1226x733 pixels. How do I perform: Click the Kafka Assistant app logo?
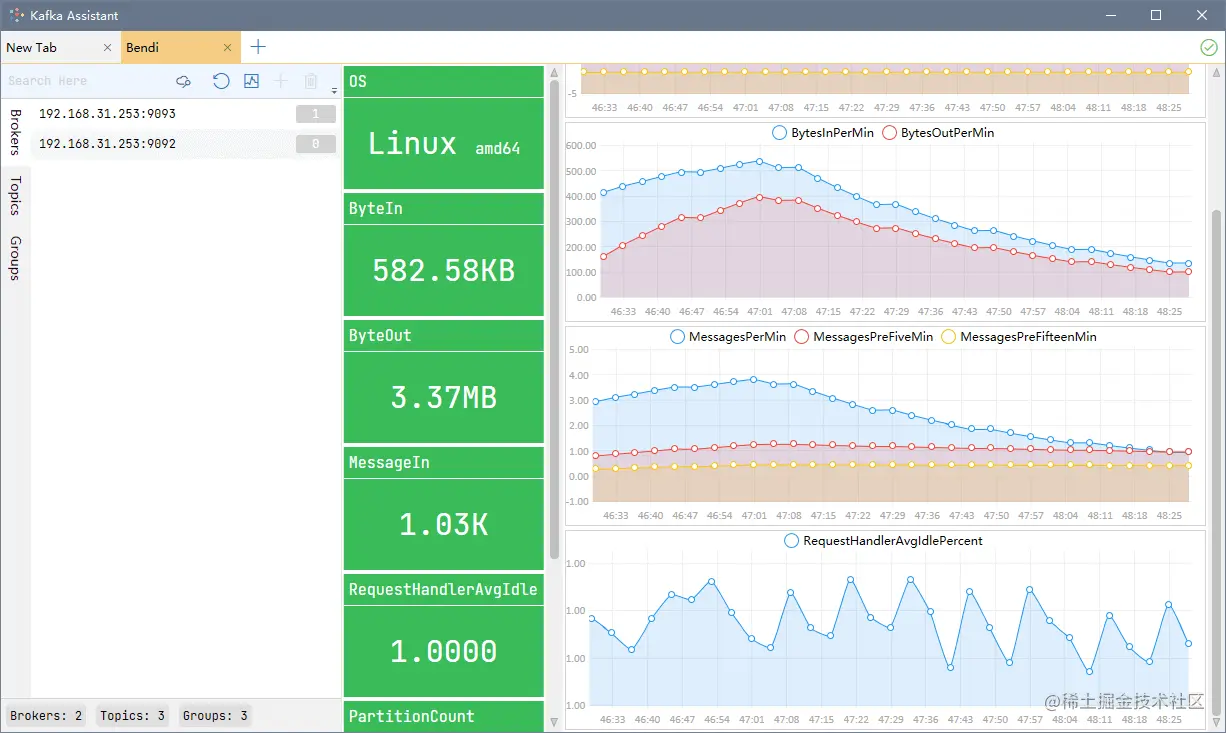[x=16, y=15]
